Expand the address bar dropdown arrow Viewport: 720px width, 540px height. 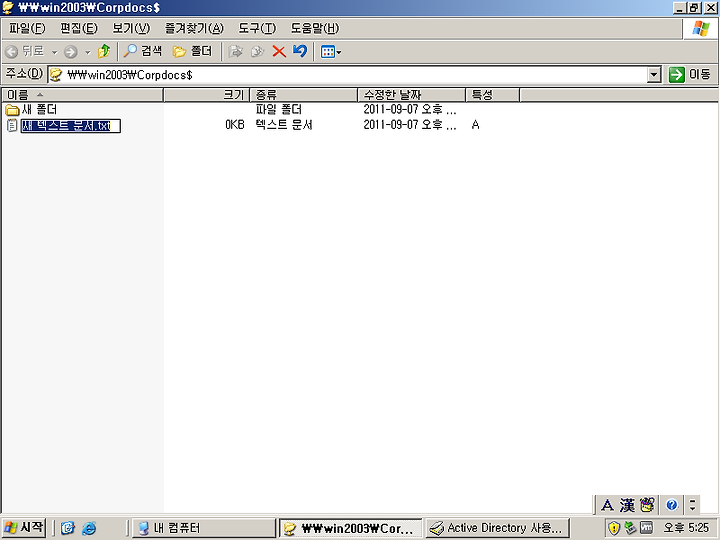click(x=653, y=74)
